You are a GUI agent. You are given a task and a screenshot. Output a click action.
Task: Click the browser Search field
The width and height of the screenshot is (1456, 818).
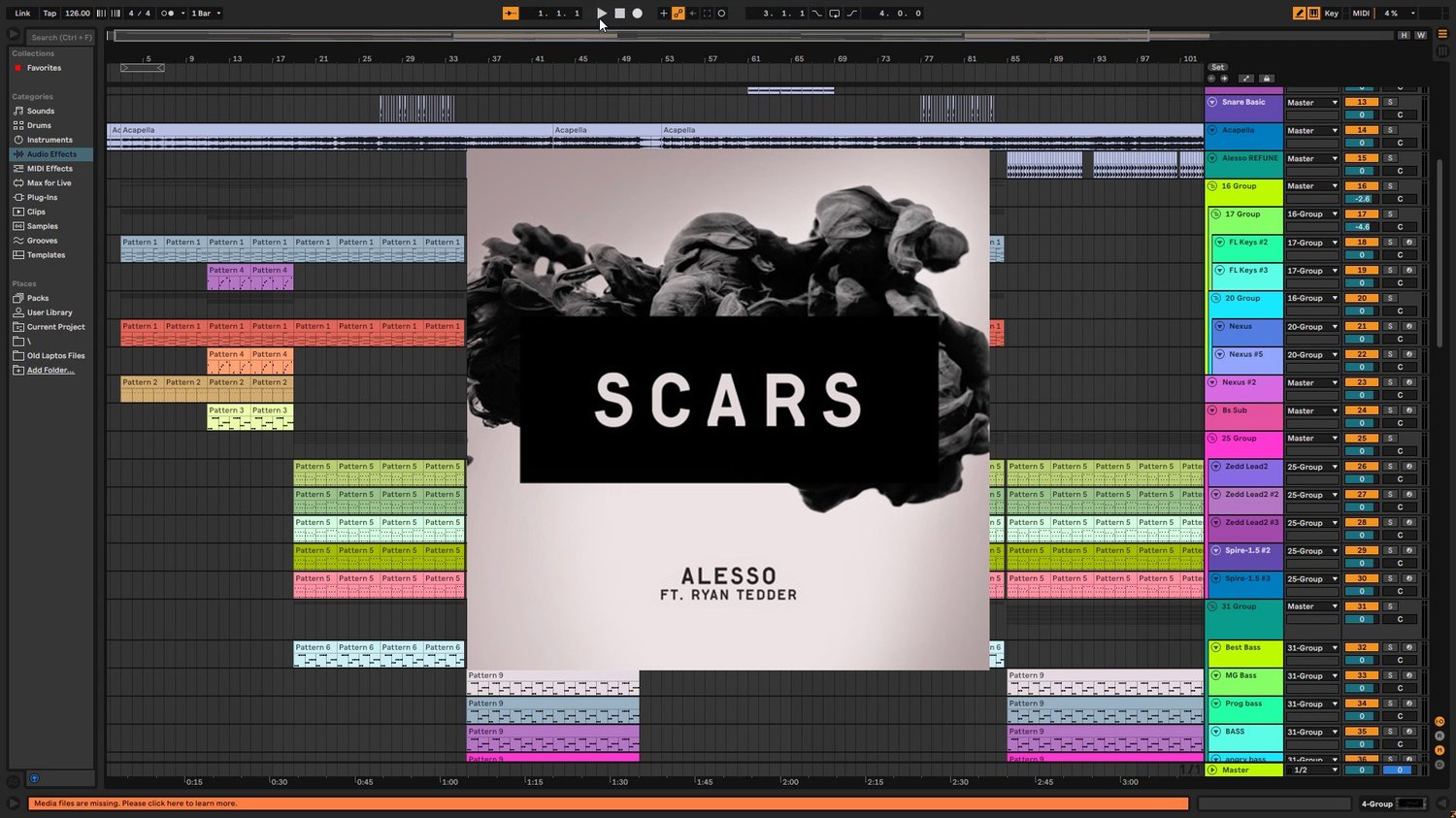point(62,38)
